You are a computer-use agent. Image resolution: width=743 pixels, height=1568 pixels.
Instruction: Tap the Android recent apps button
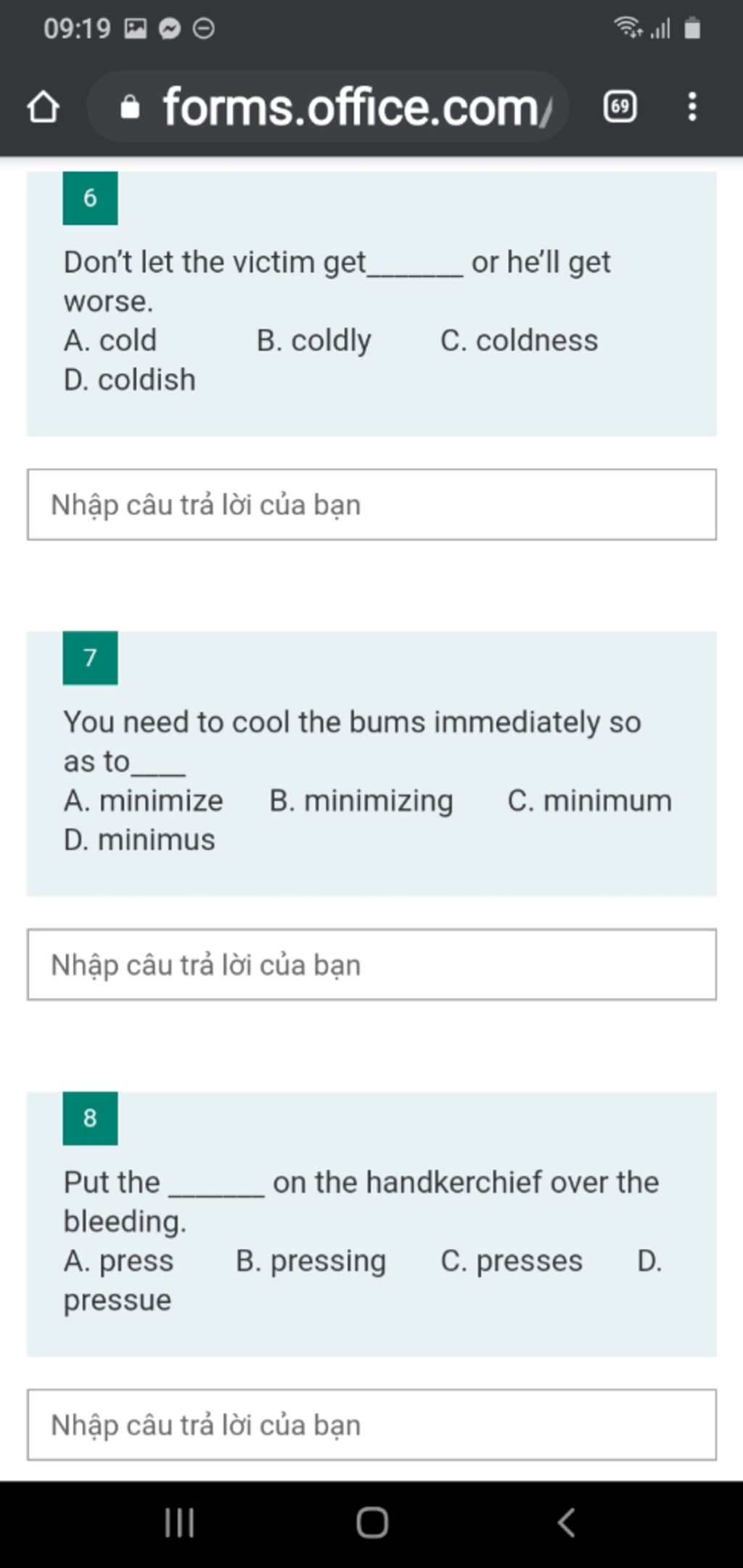pos(179,1522)
